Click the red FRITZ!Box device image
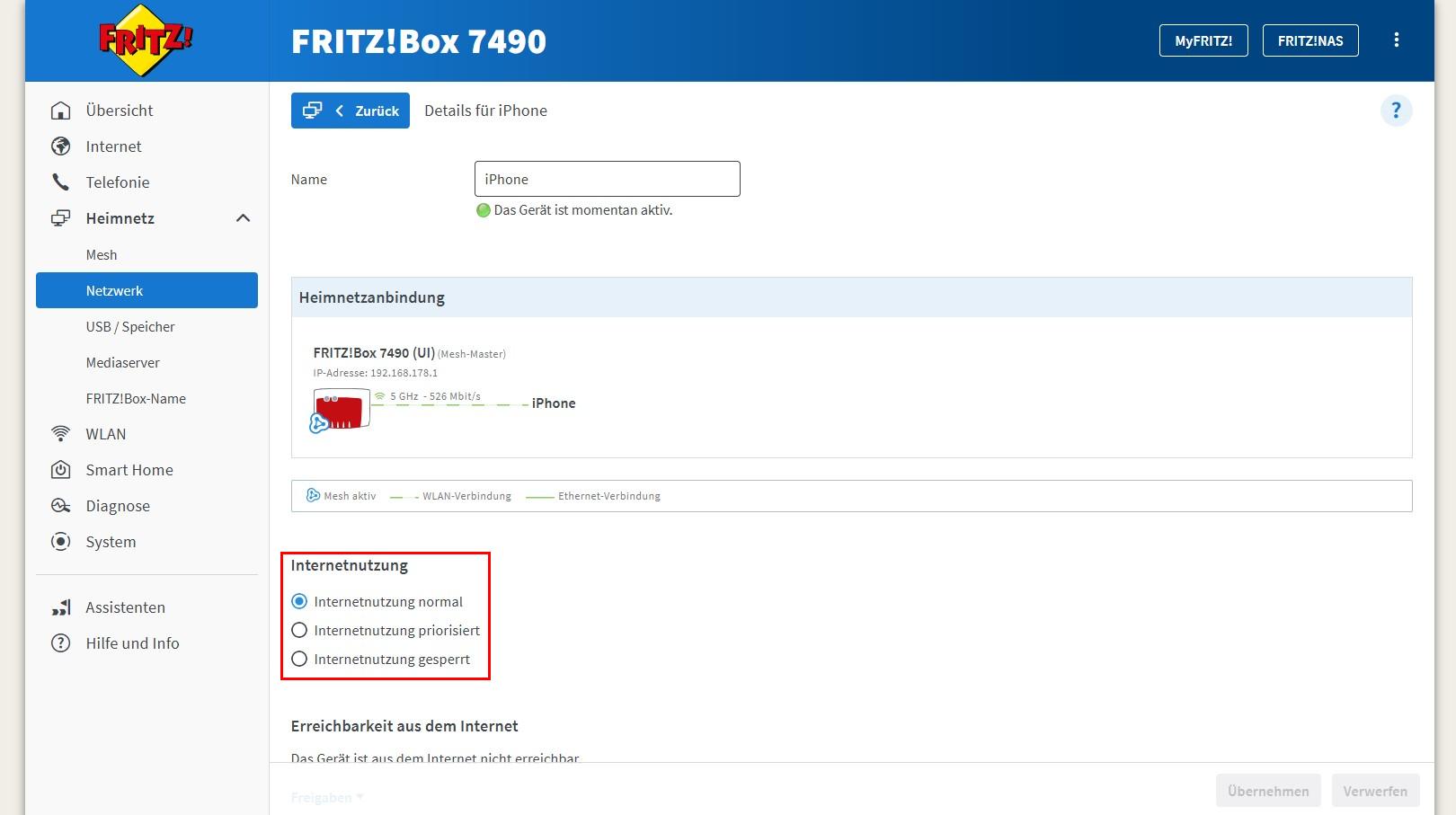This screenshot has height=815, width=1456. coord(342,409)
